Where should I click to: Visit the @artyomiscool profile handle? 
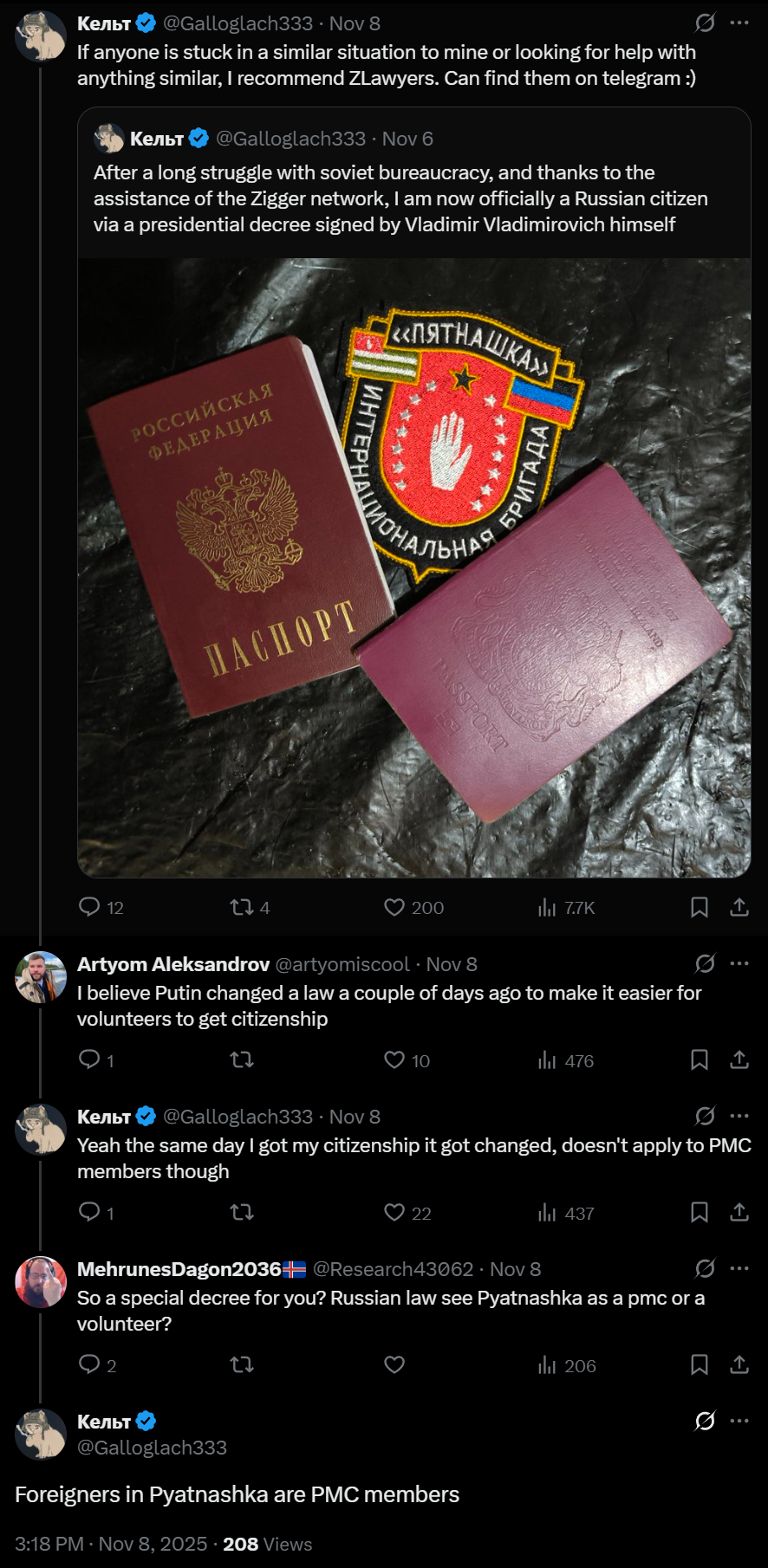point(342,964)
